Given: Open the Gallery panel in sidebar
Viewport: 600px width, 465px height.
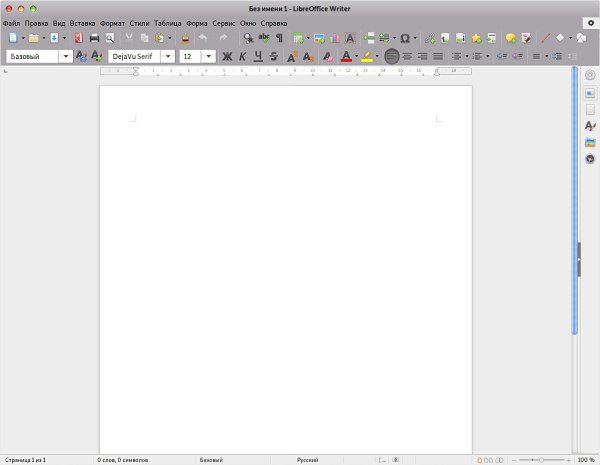Looking at the screenshot, I should point(590,142).
